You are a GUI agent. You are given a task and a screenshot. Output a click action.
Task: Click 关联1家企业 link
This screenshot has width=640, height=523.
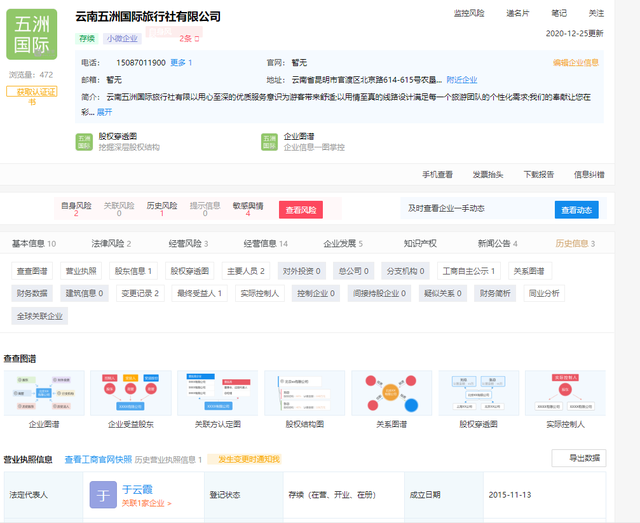point(147,503)
